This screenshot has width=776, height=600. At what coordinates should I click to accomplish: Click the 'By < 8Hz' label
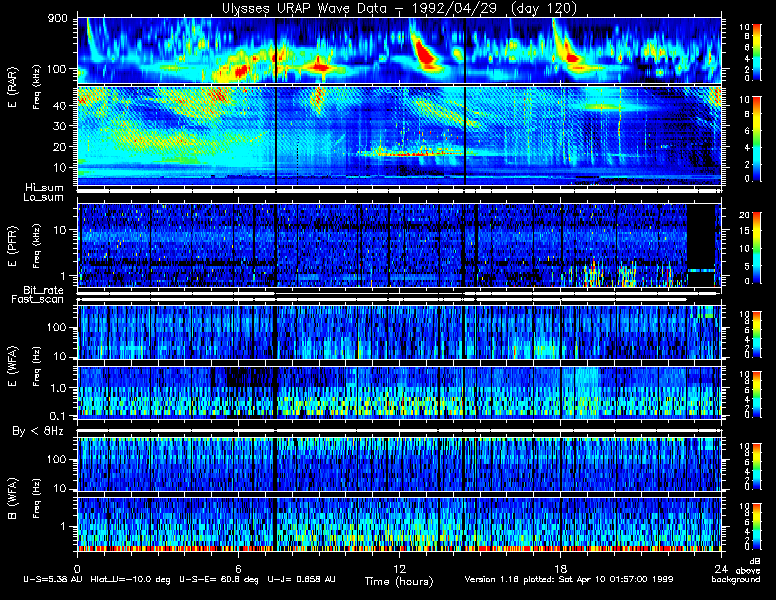[x=38, y=431]
